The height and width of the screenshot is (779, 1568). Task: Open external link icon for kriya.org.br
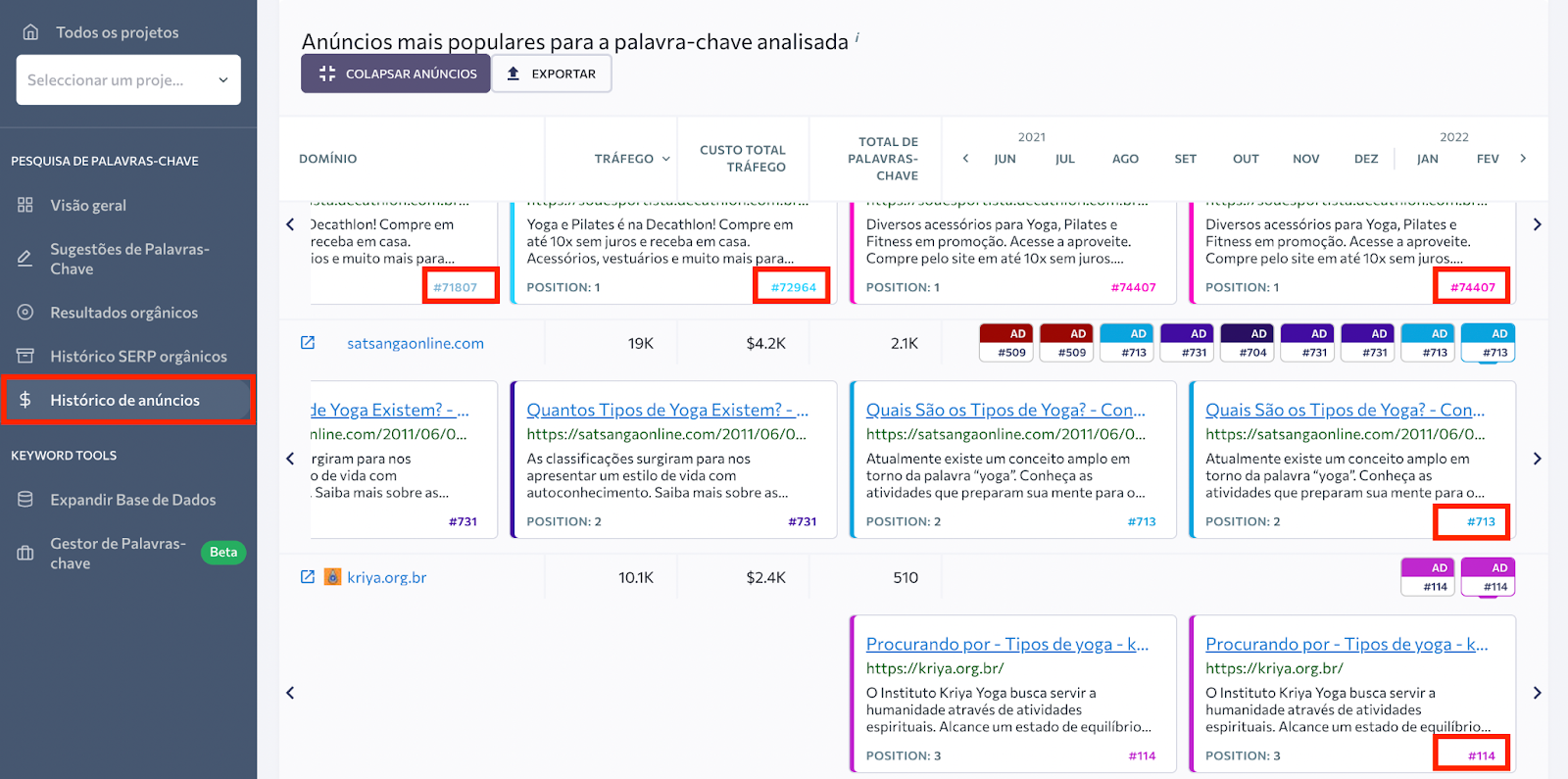click(308, 577)
